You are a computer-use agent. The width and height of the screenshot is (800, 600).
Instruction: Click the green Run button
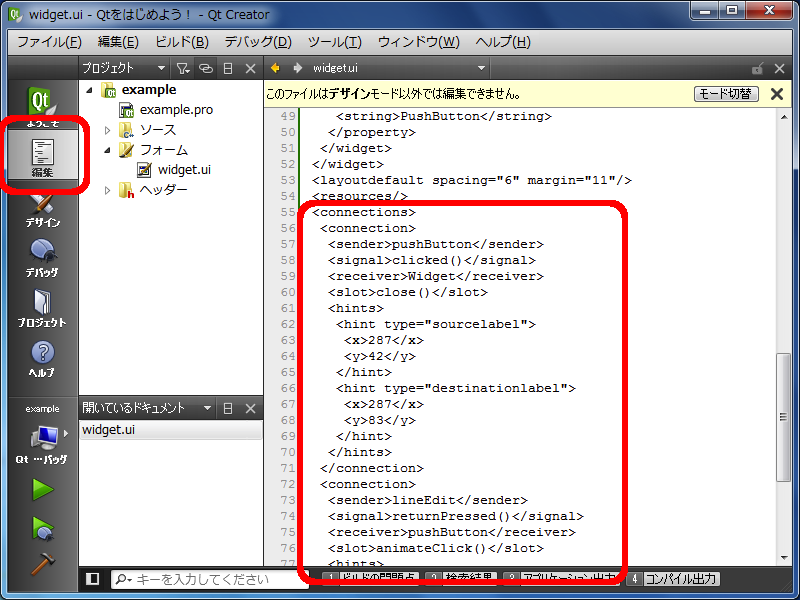coord(42,489)
